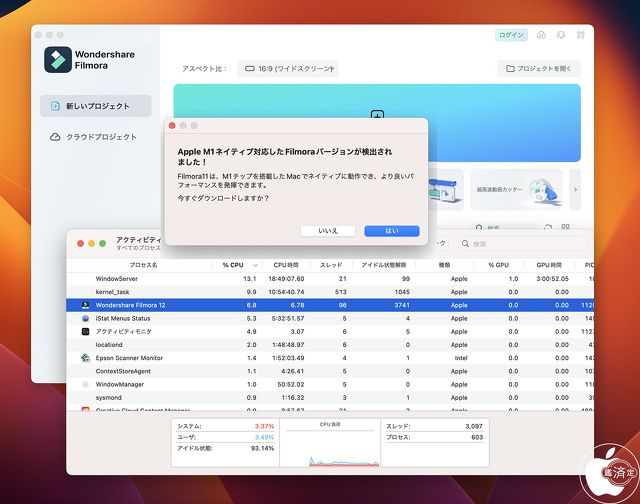Click the ログイン button in Filmora
The image size is (640, 504).
[511, 35]
